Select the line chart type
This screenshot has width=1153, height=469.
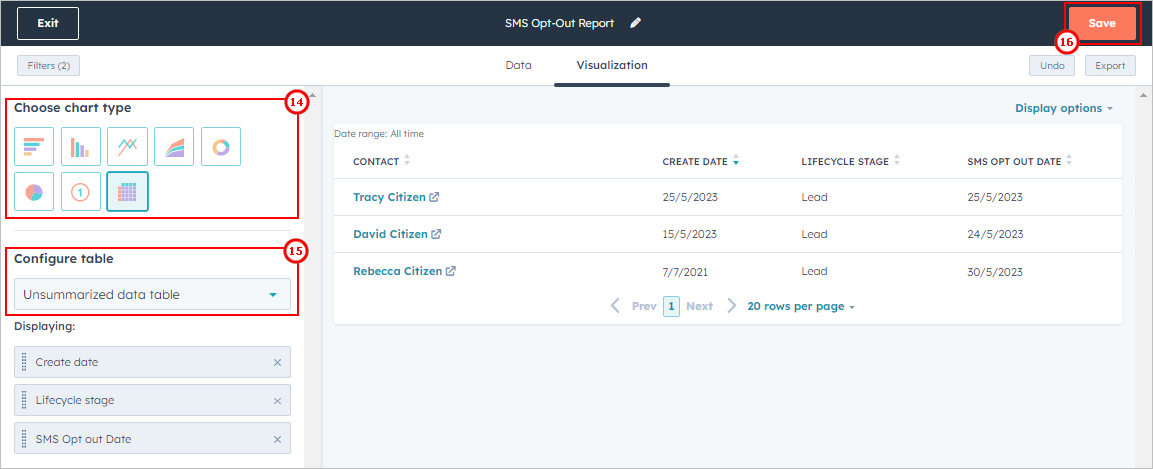[x=127, y=146]
